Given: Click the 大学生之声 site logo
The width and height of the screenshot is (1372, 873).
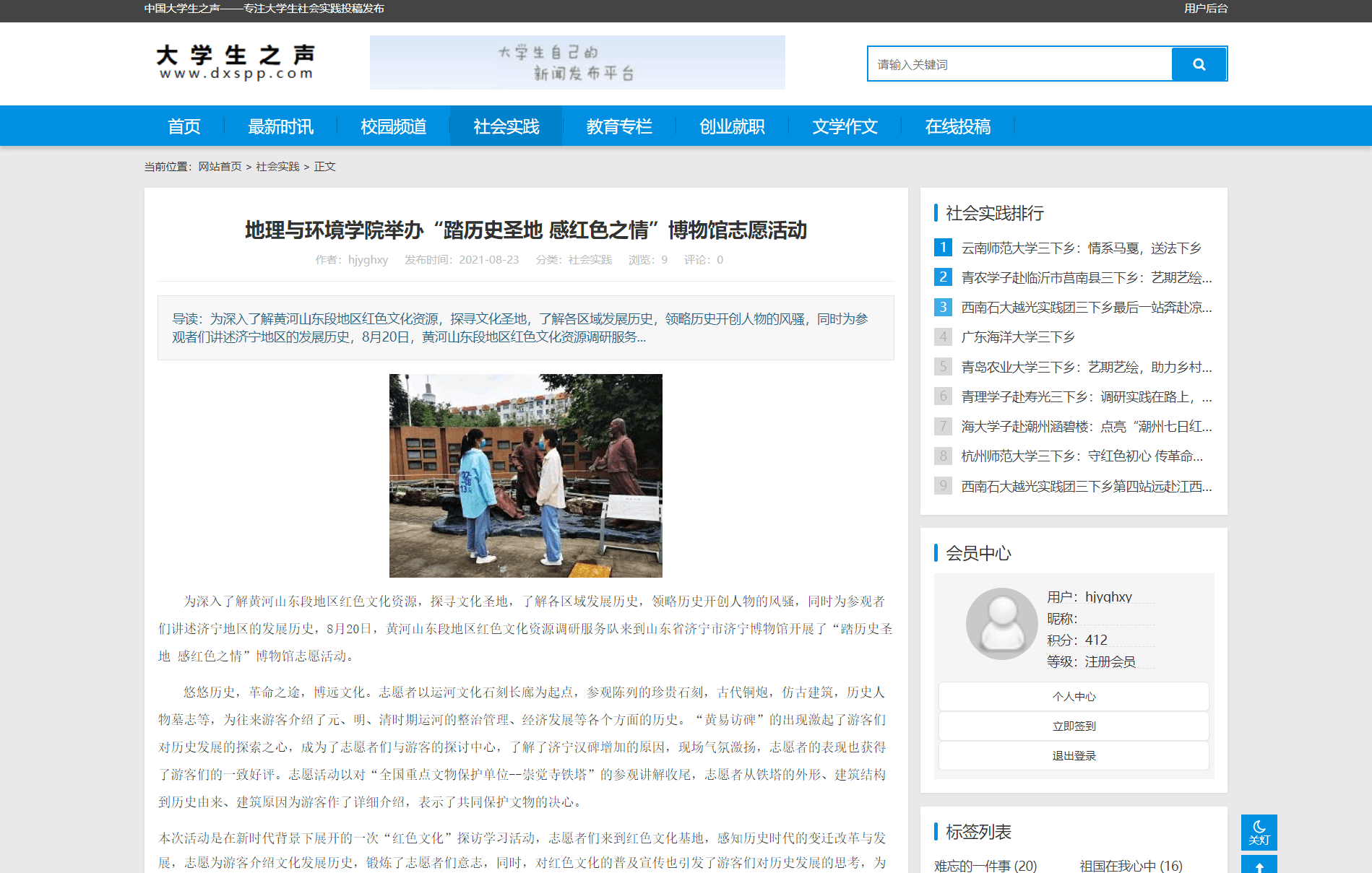Looking at the screenshot, I should click(236, 63).
